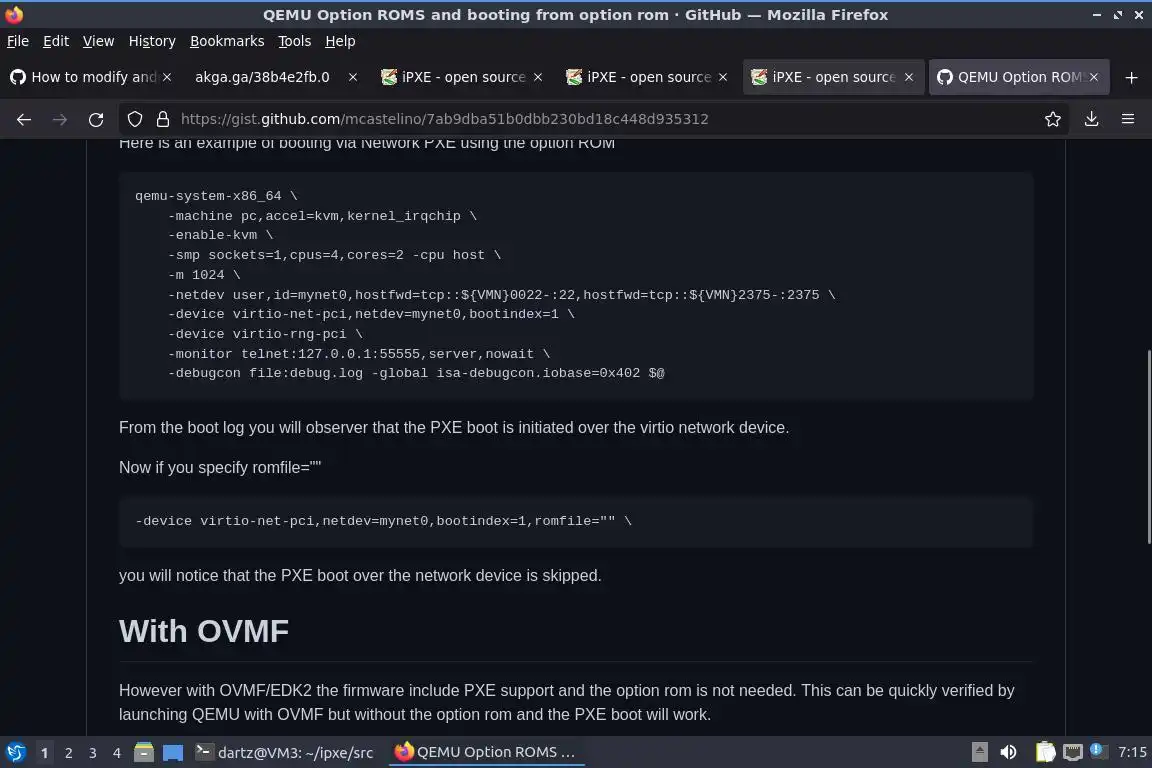Close the QEMU Option ROMS tab
Screen dimensions: 1152x768
tap(1094, 77)
